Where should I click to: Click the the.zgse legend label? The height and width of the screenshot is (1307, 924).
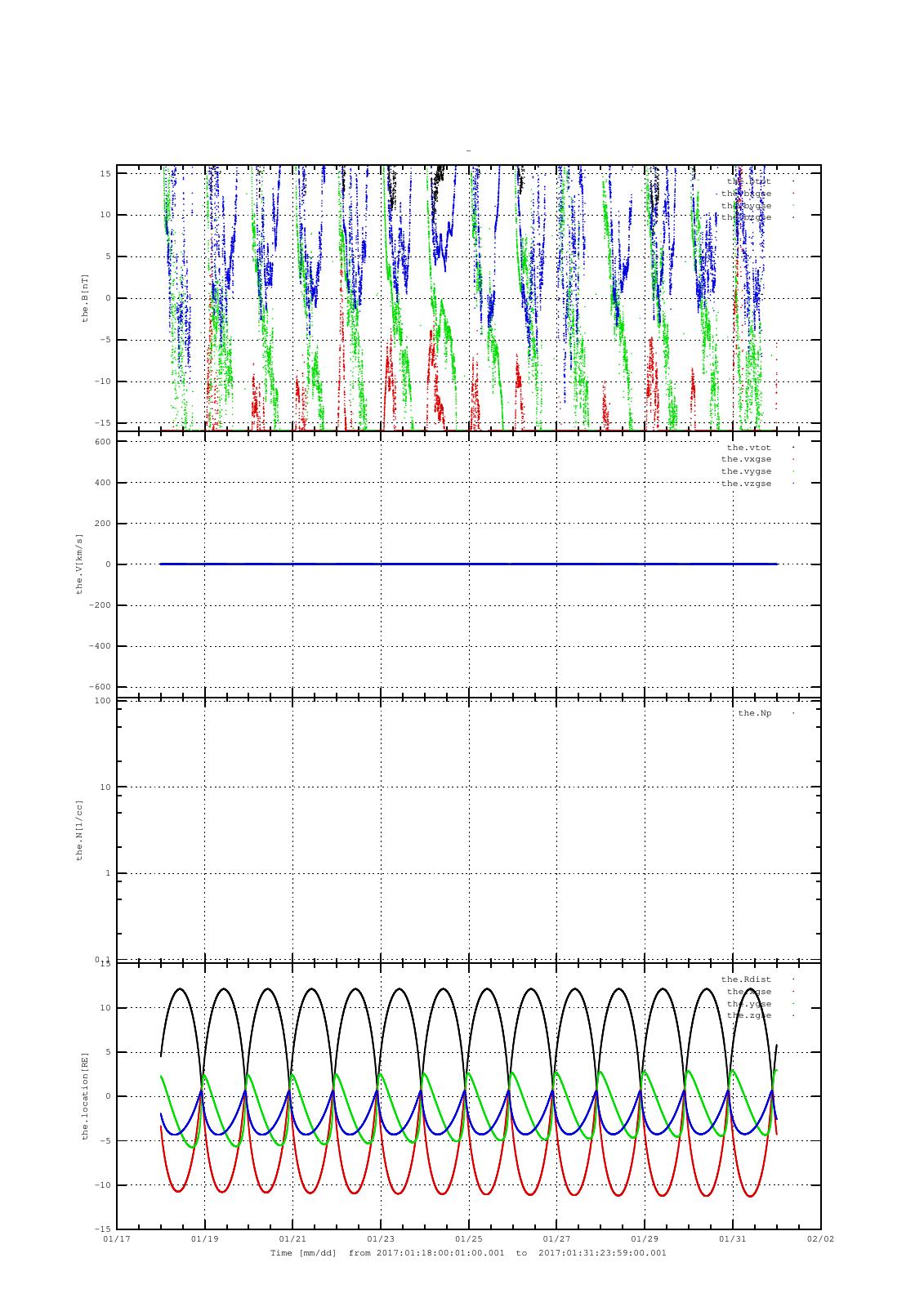pyautogui.click(x=749, y=1015)
